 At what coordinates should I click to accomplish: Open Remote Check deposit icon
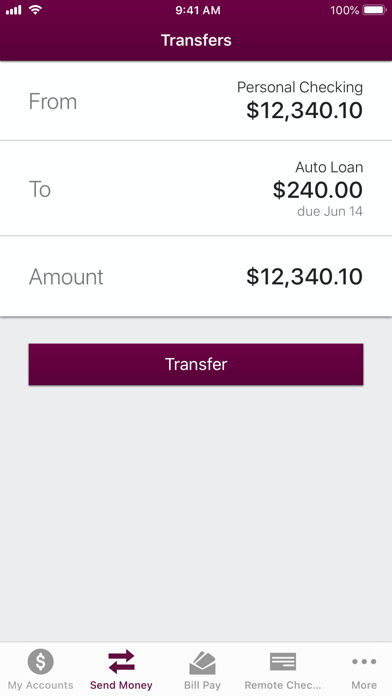[x=283, y=662]
